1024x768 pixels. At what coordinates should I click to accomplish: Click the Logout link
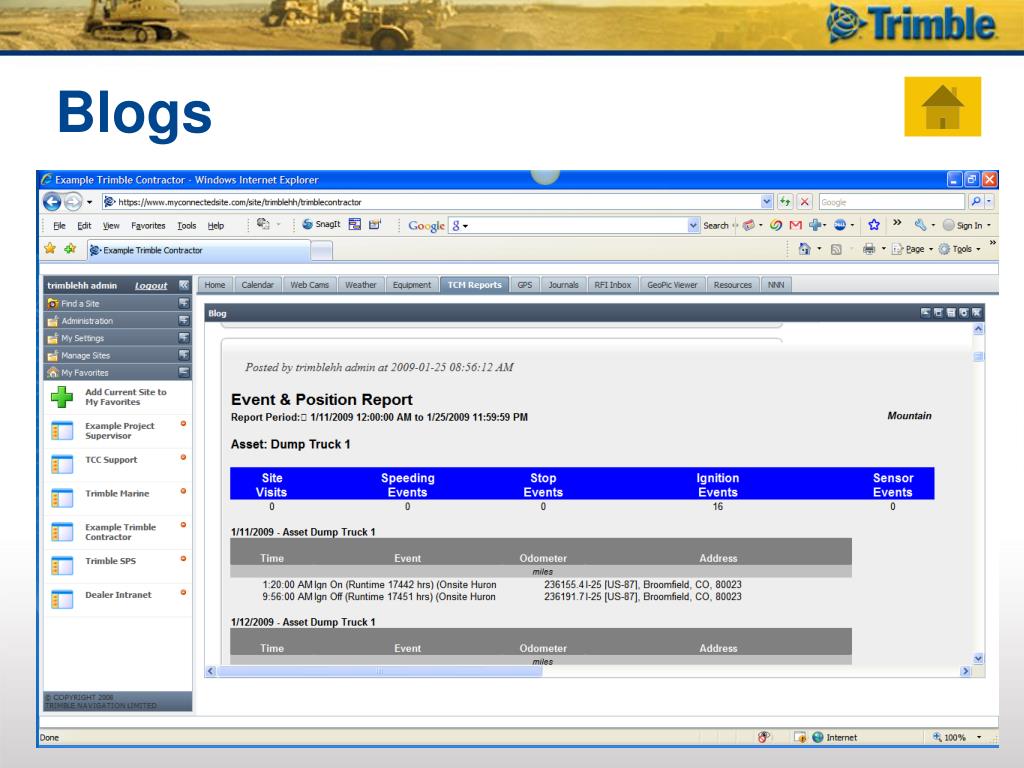[151, 285]
